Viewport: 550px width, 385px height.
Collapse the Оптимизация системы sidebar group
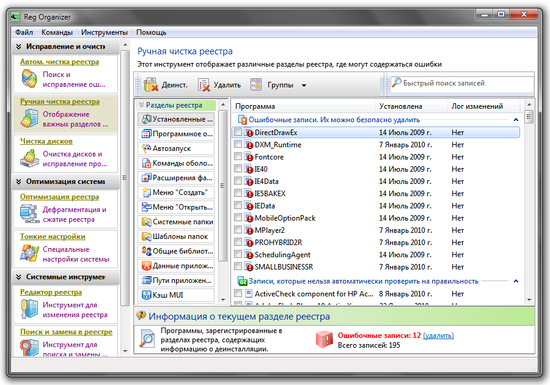pyautogui.click(x=19, y=182)
